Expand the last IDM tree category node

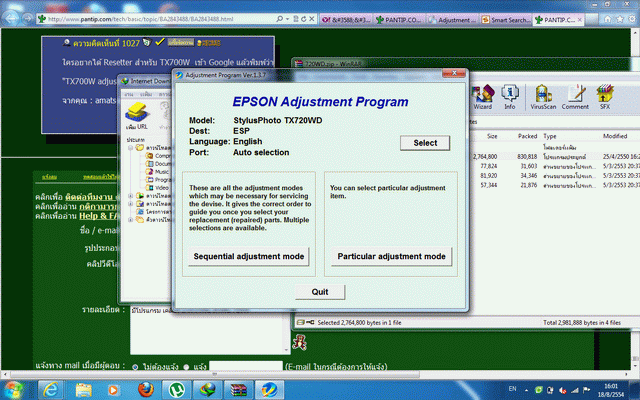(131, 220)
